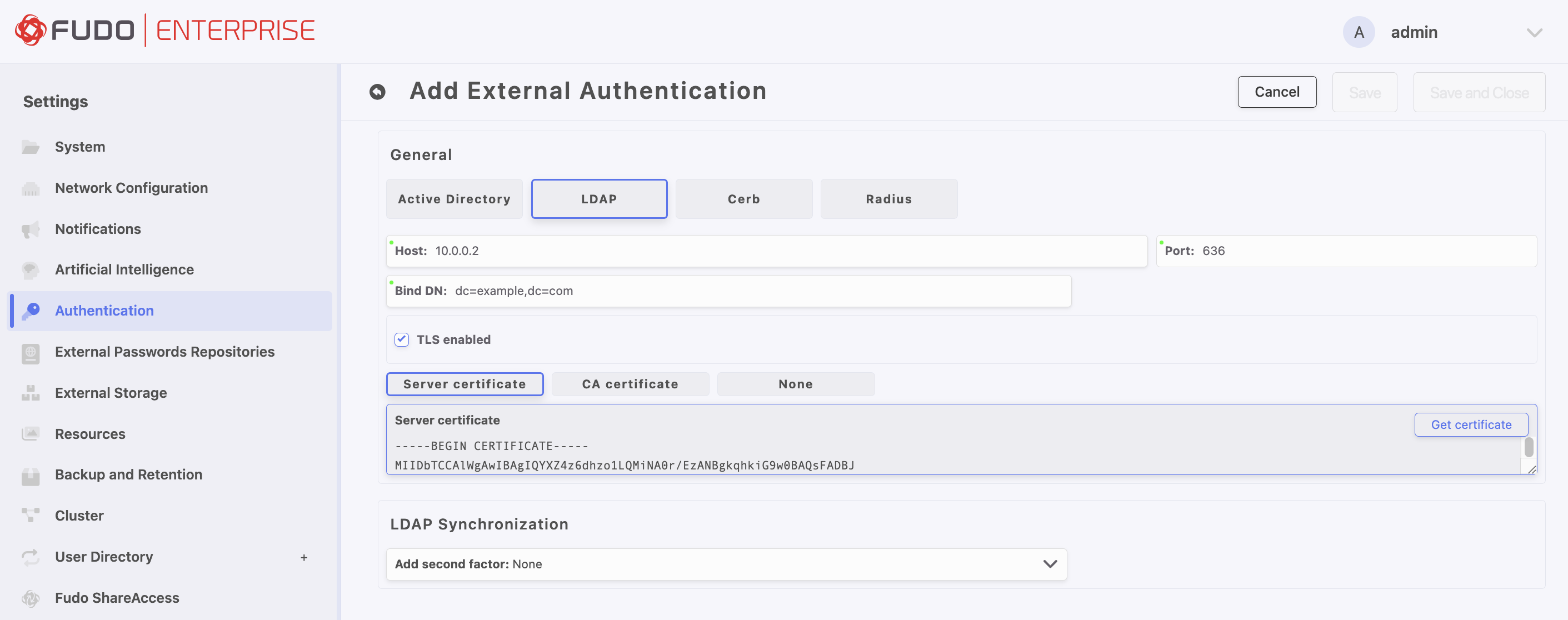Switch to the Active Directory tab

click(x=454, y=199)
